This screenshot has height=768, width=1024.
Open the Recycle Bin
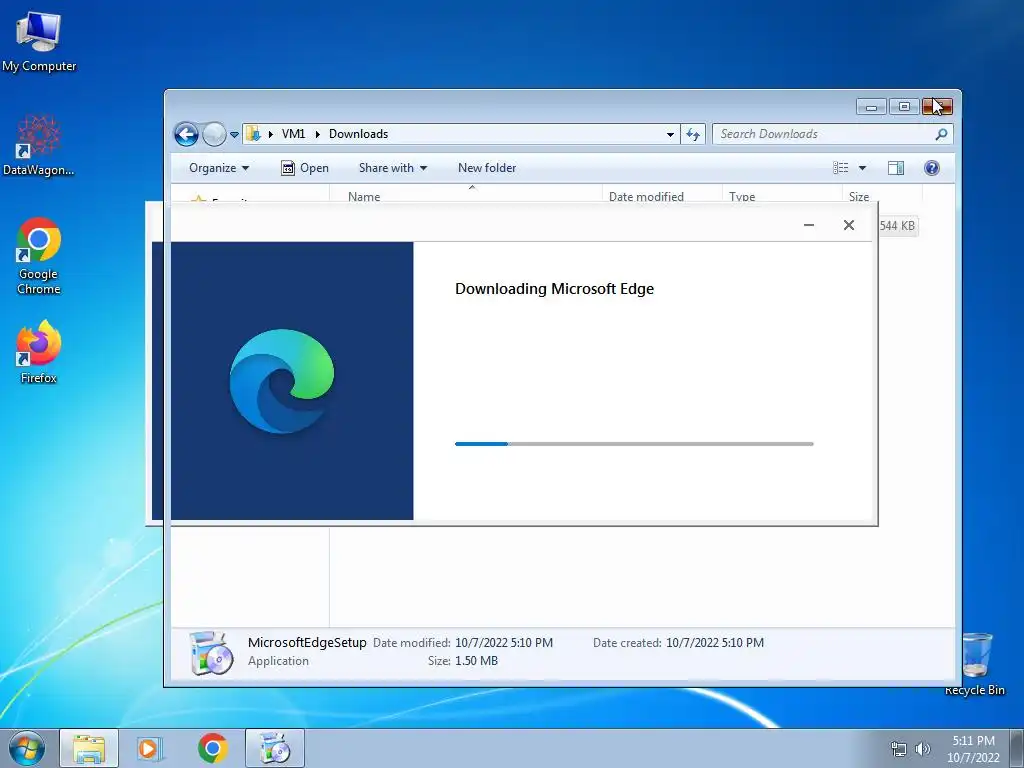[x=975, y=664]
